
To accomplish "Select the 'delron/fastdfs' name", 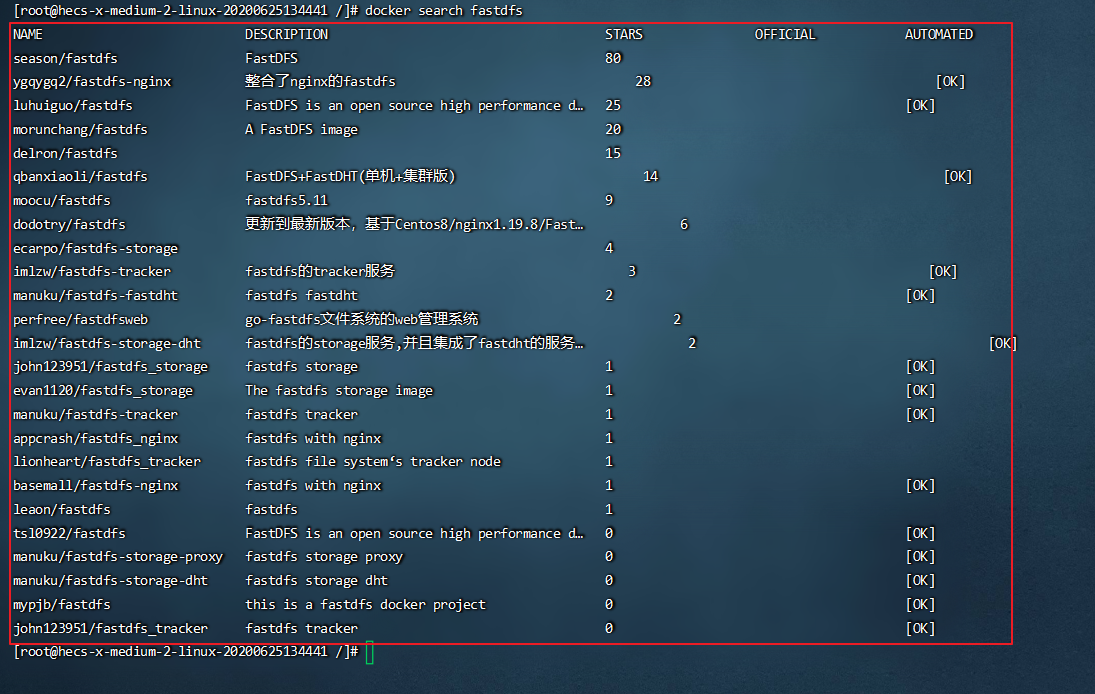I will tap(65, 153).
